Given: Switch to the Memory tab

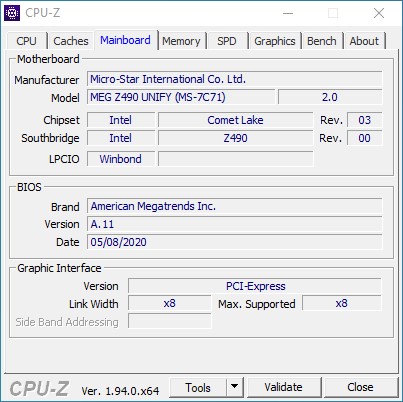Looking at the screenshot, I should (181, 41).
